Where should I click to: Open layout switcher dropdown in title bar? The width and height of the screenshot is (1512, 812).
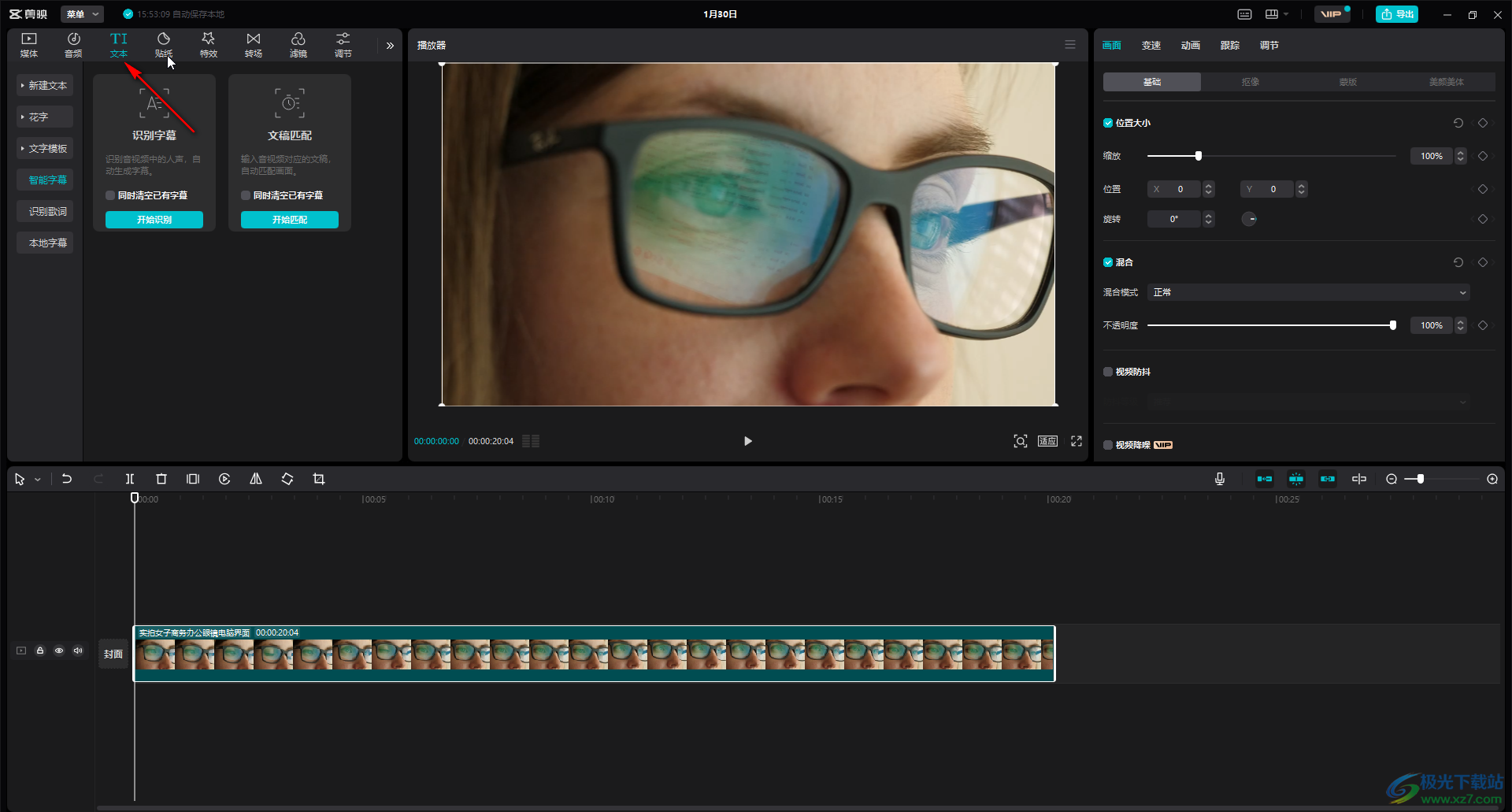coord(1277,14)
